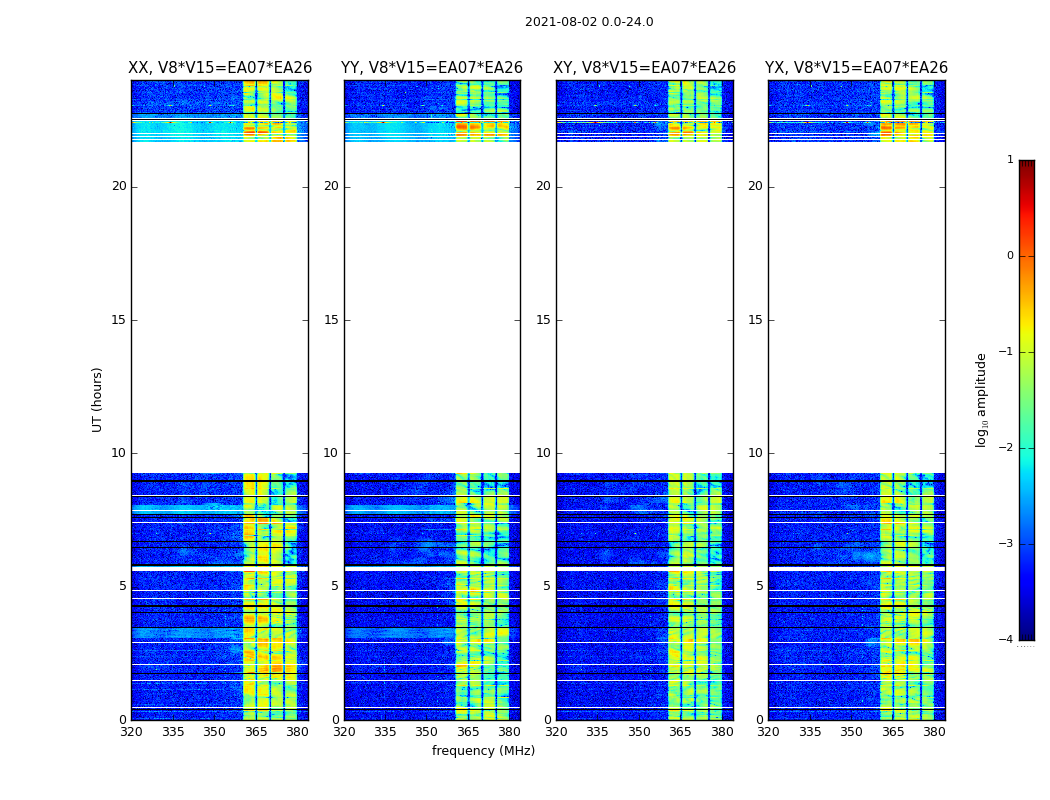Click the date title 2021-08-02 0.0-24.0

(589, 22)
